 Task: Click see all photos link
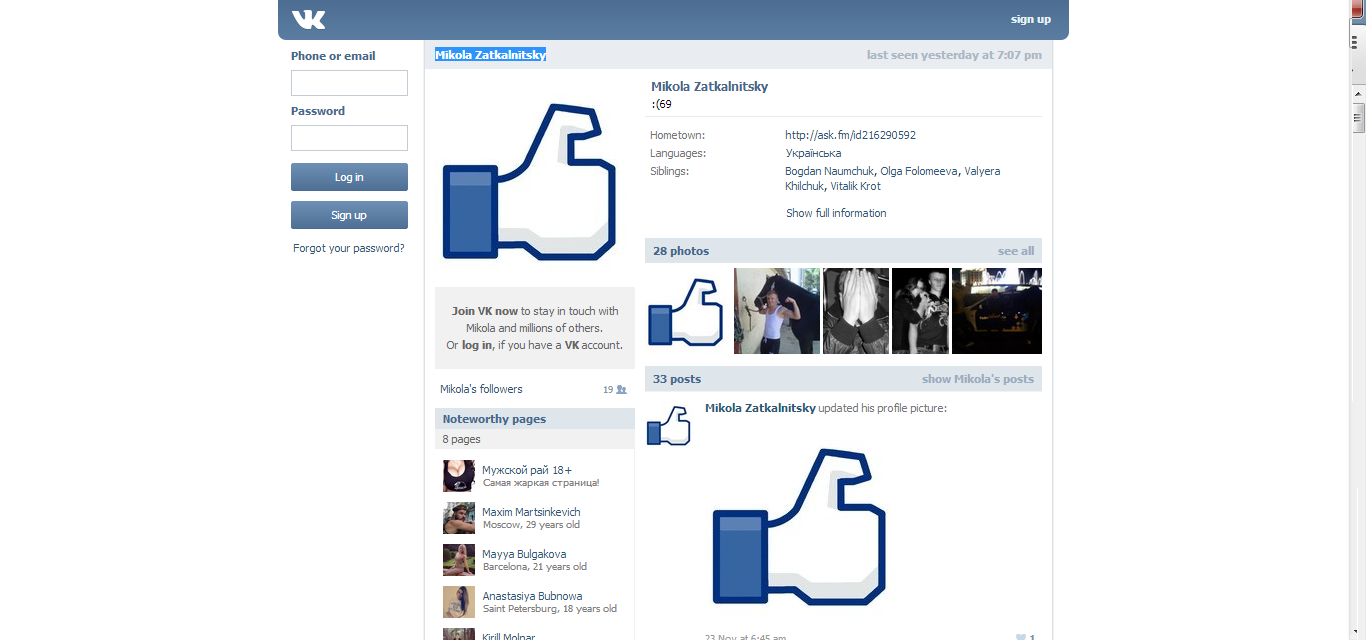(1016, 251)
